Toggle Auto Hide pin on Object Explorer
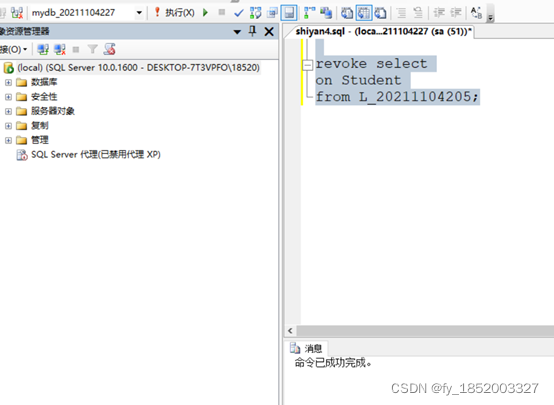The height and width of the screenshot is (405, 554). tap(252, 31)
